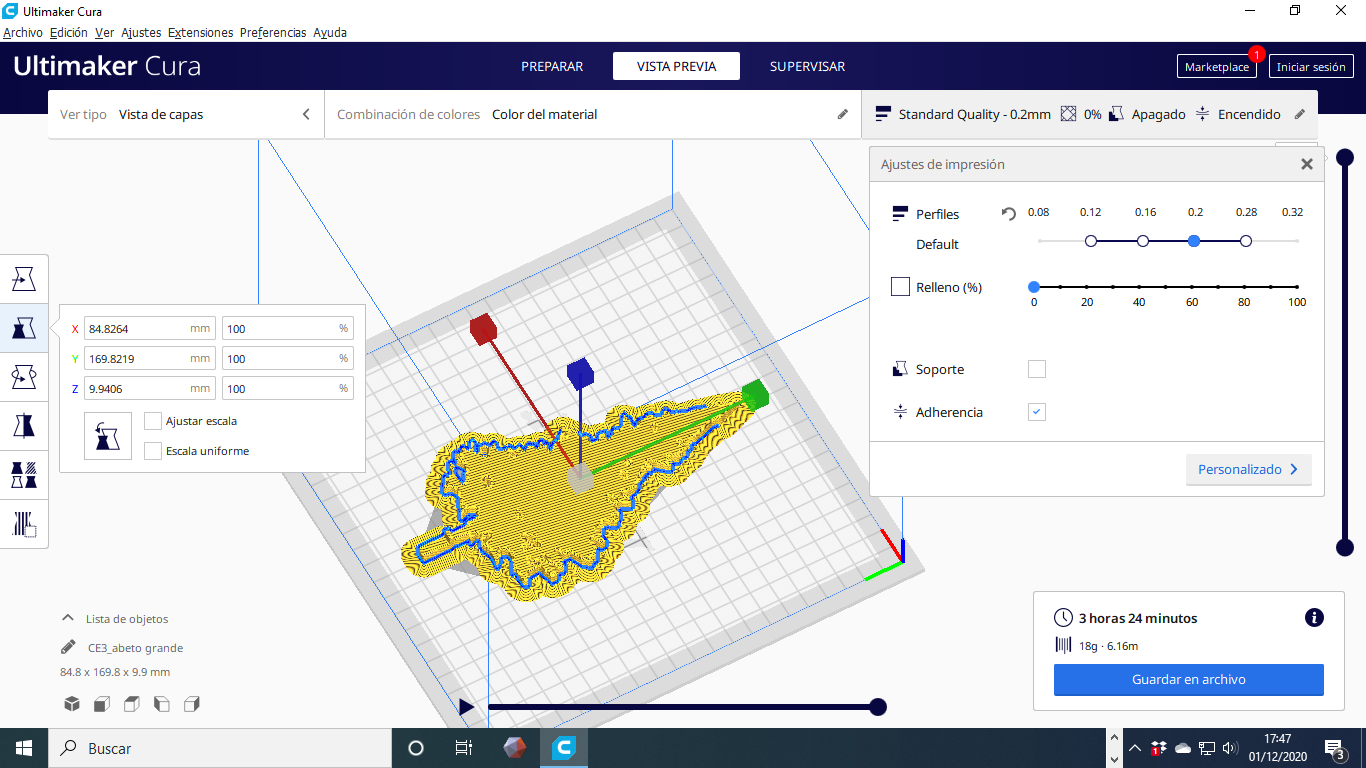Toggle the Relleno gradual checkbox

pos(900,287)
